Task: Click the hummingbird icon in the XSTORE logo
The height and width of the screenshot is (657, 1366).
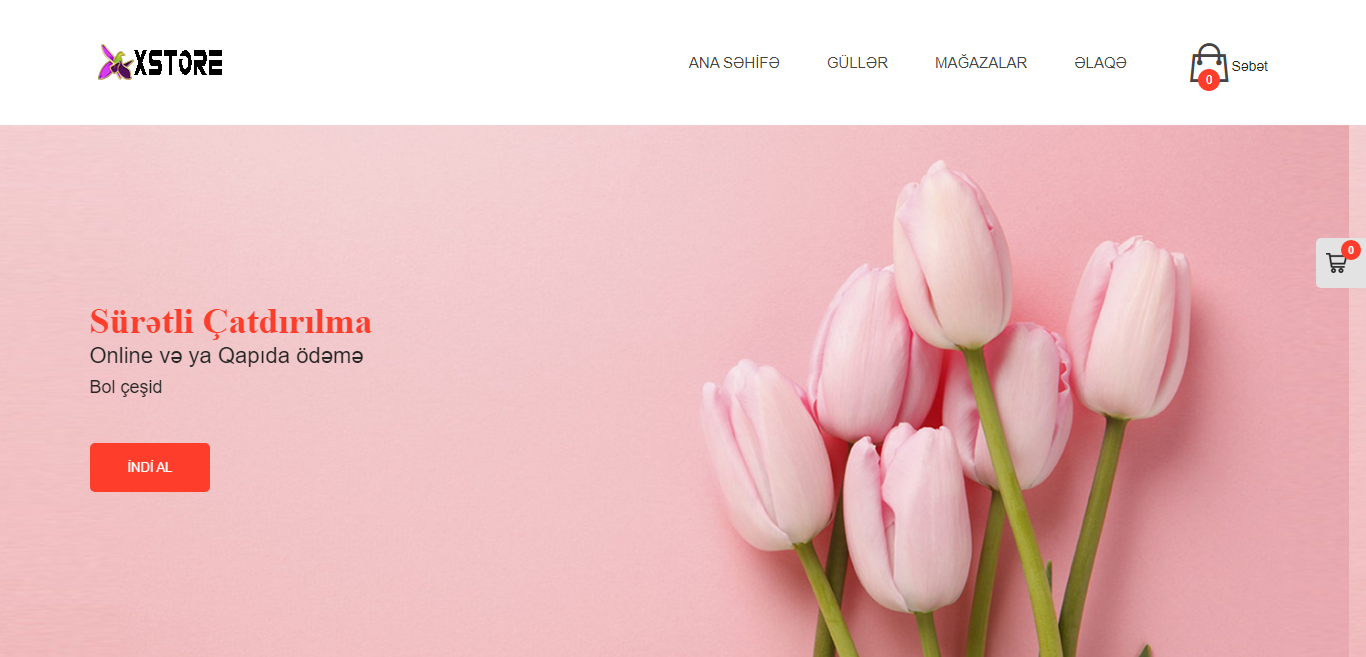Action: (115, 63)
